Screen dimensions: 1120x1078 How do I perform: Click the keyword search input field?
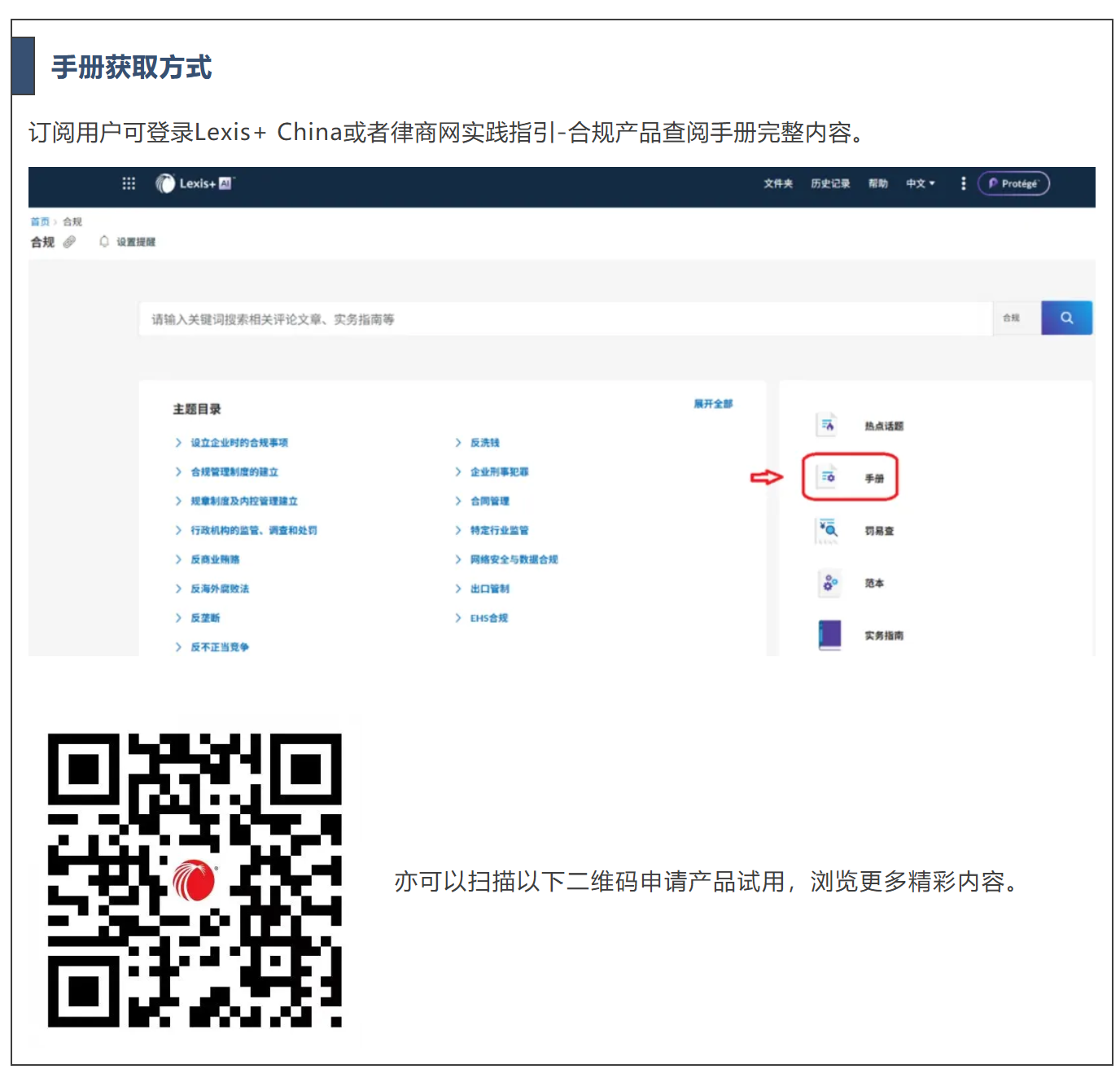[566, 318]
